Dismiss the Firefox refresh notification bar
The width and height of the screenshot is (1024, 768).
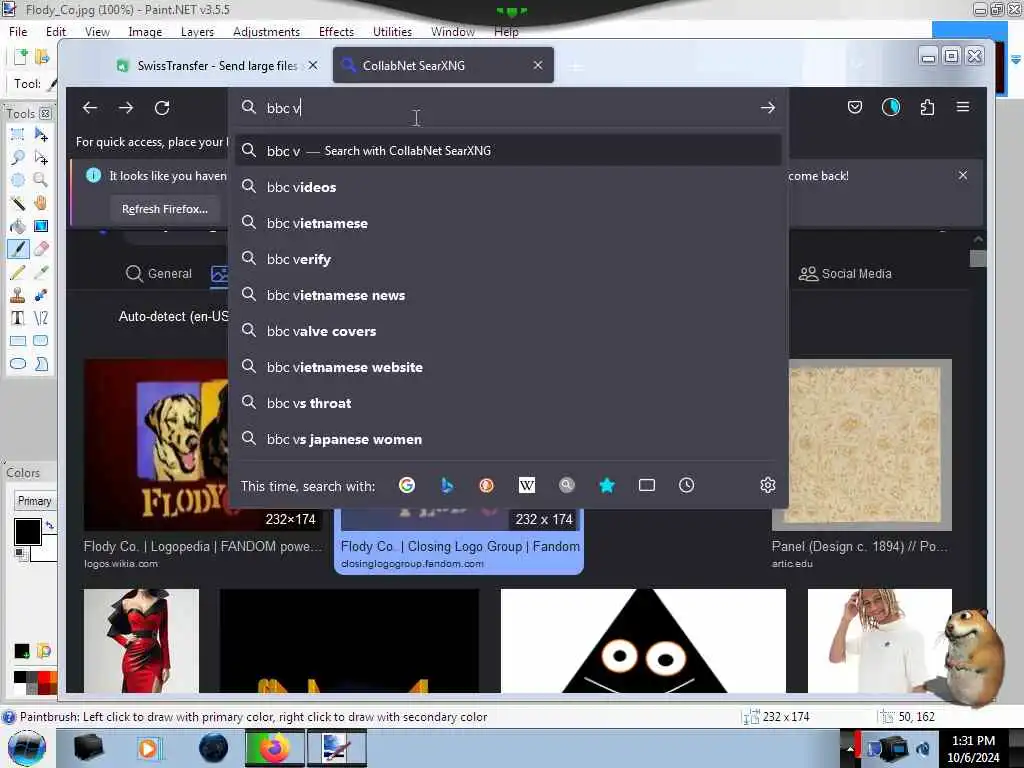pos(963,175)
